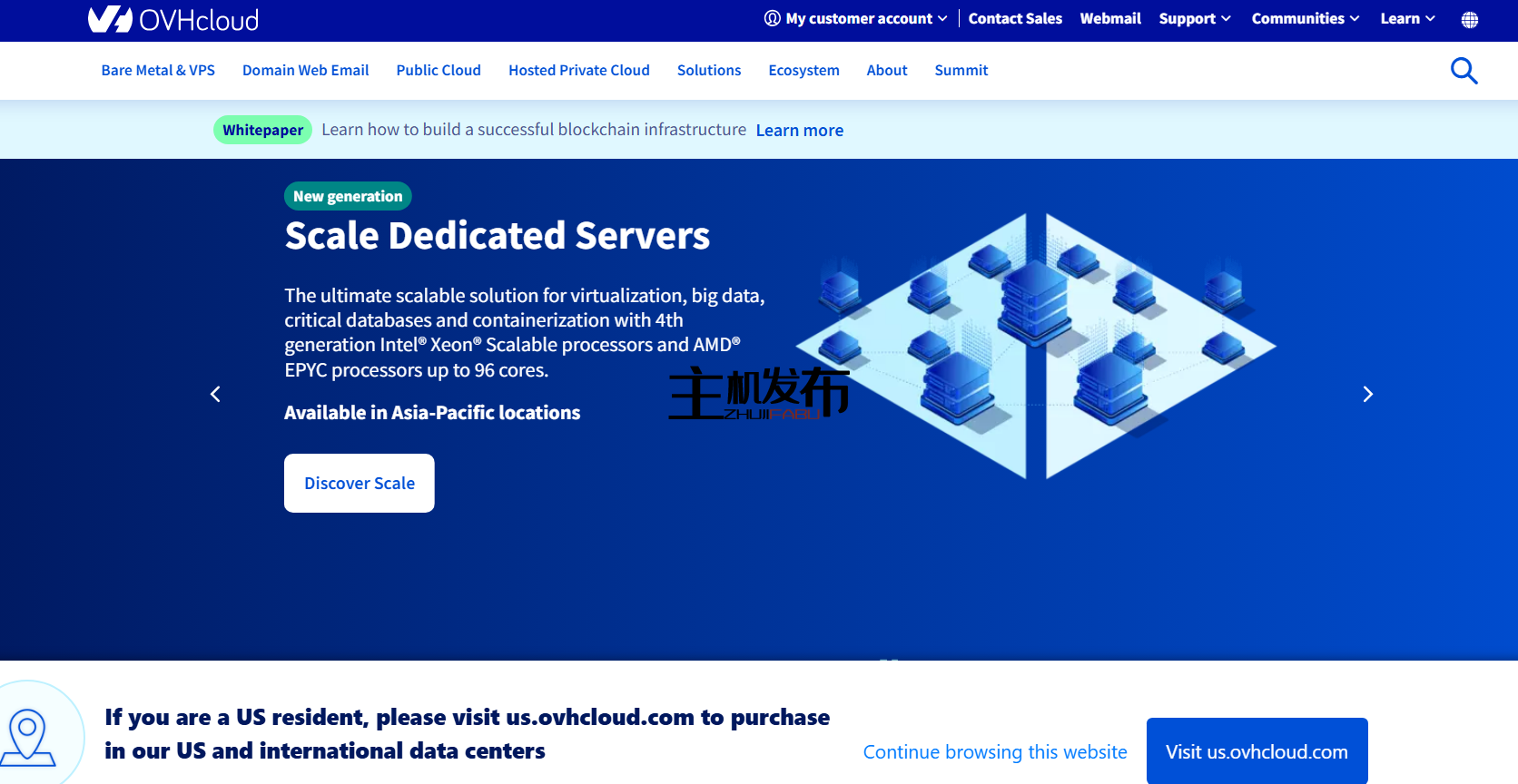Viewport: 1518px width, 784px height.
Task: Expand the Learn dropdown
Action: pyautogui.click(x=1408, y=18)
